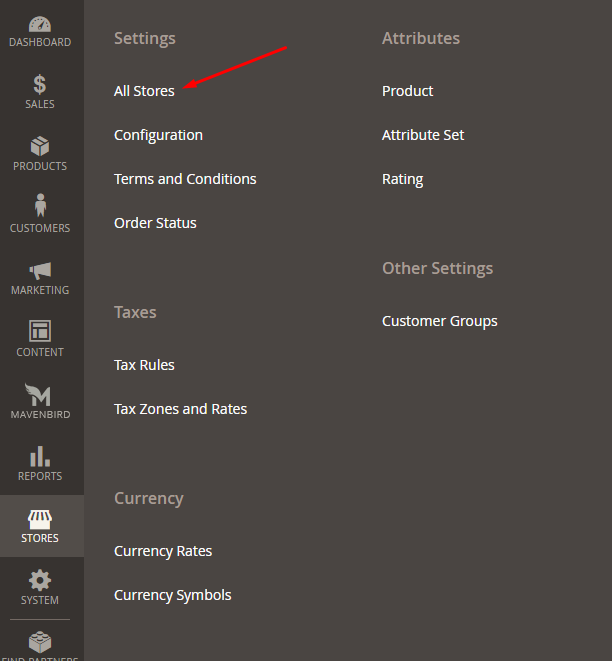Screen dimensions: 612x661
Task: Open the Find Partners blocks icon
Action: pyautogui.click(x=40, y=641)
